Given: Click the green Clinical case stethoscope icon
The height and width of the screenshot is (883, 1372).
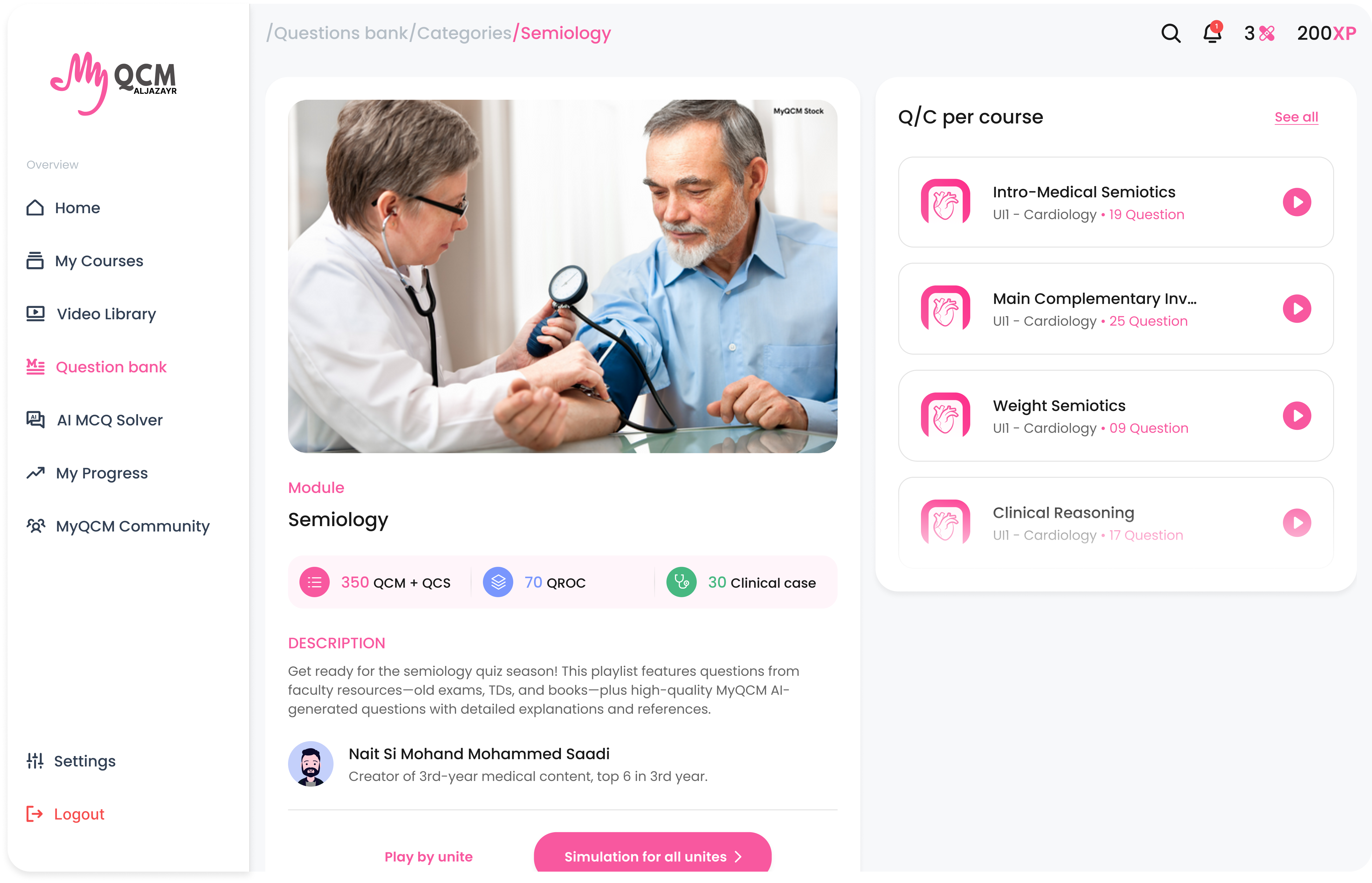Looking at the screenshot, I should [681, 582].
